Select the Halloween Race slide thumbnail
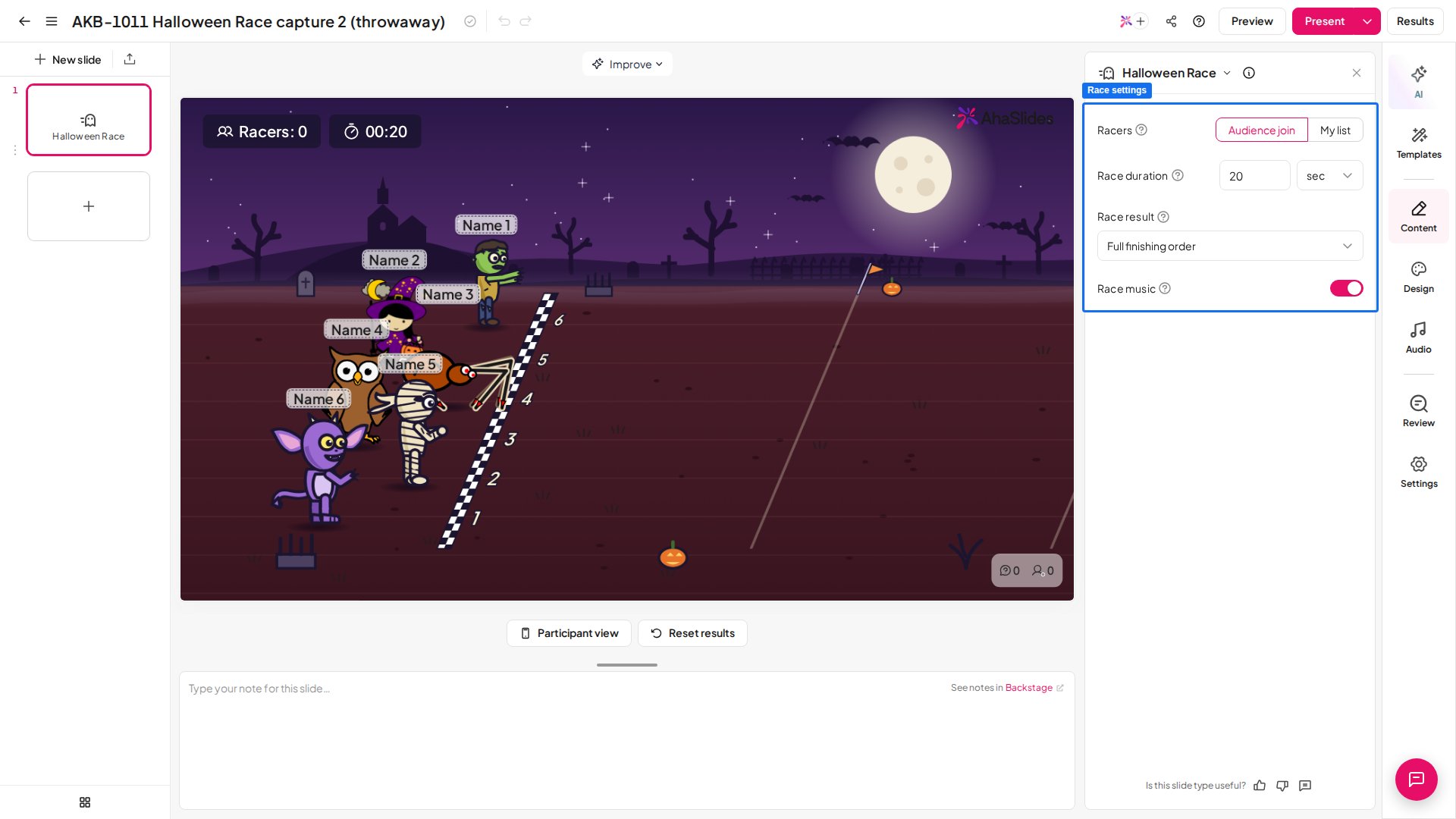Image resolution: width=1456 pixels, height=819 pixels. click(x=89, y=120)
